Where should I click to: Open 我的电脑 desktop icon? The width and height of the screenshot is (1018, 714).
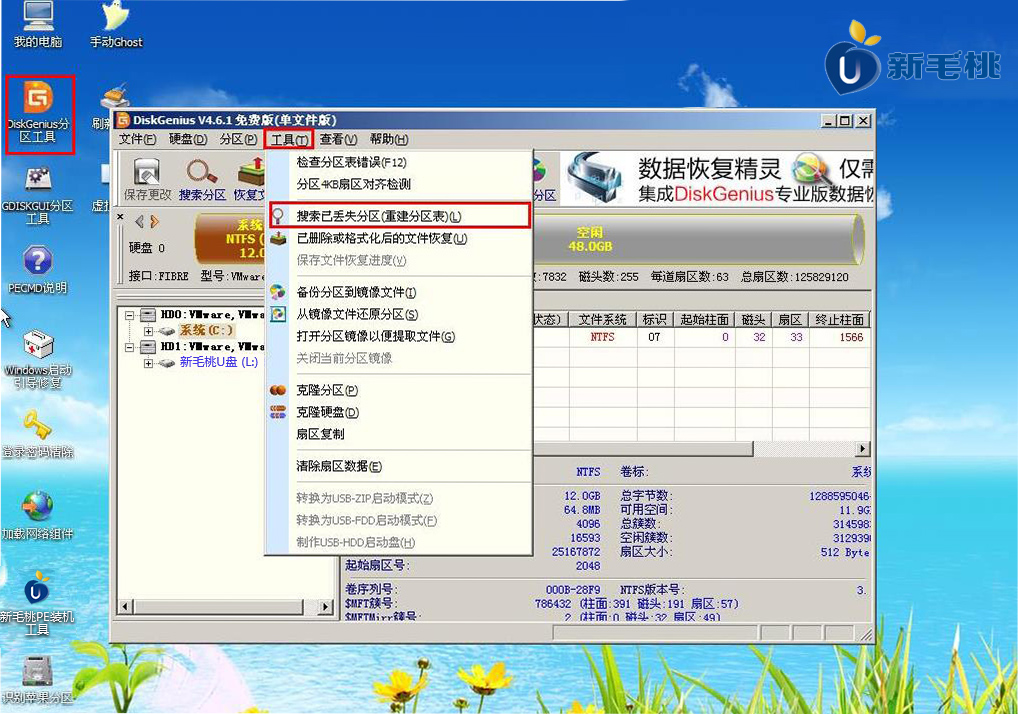38,25
